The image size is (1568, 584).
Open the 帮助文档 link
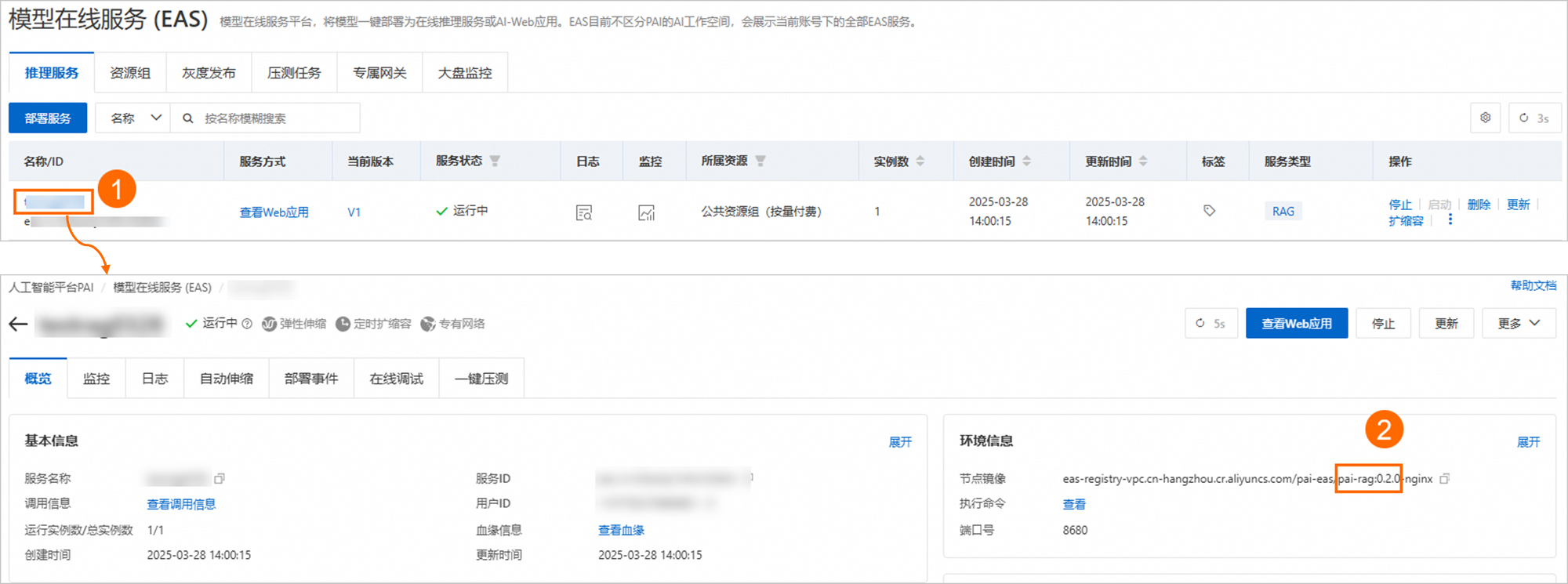pyautogui.click(x=1534, y=285)
